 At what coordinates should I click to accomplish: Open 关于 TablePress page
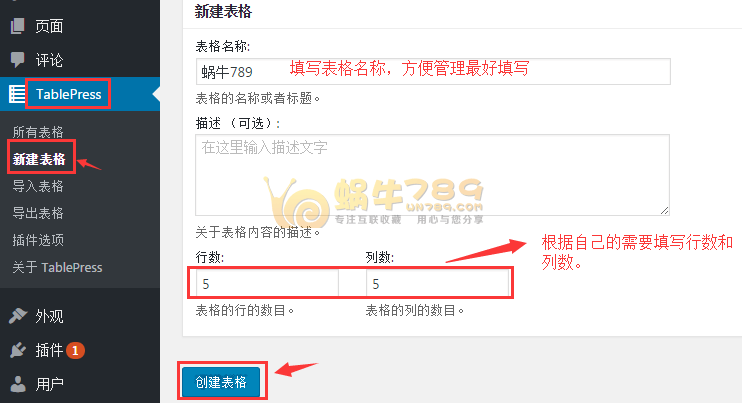(x=57, y=267)
